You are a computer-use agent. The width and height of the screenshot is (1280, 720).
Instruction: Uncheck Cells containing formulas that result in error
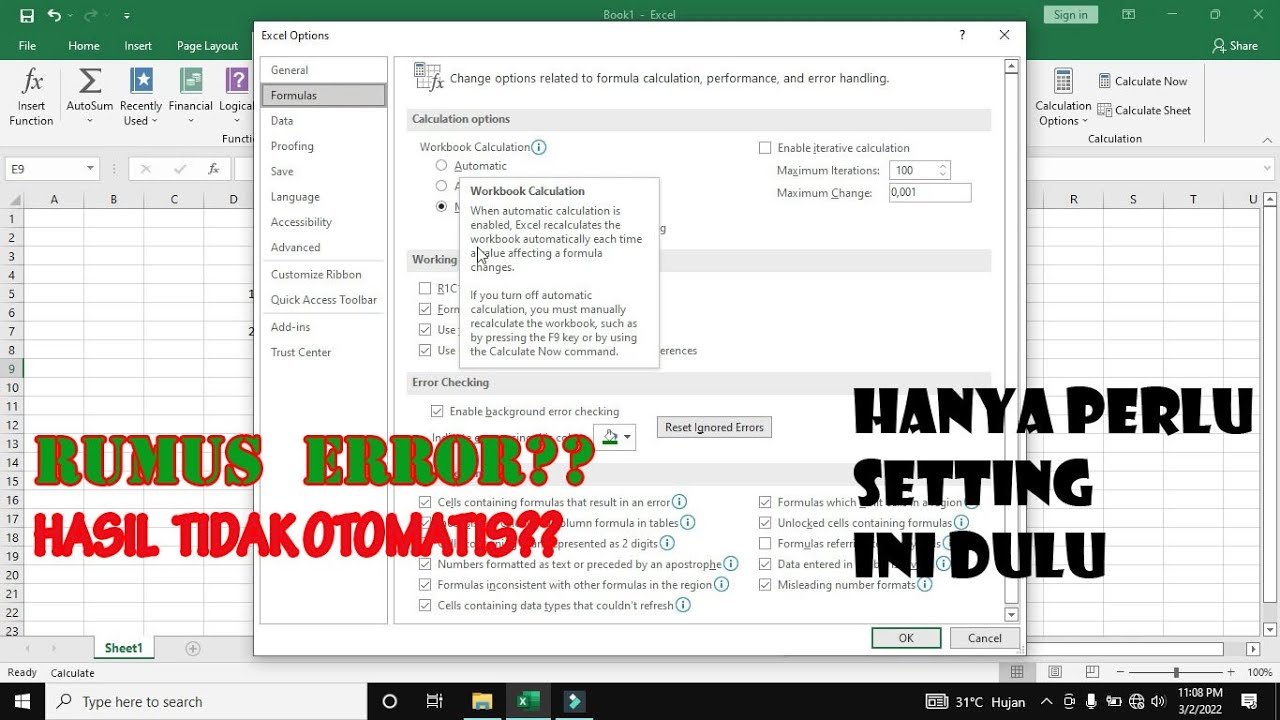click(425, 502)
